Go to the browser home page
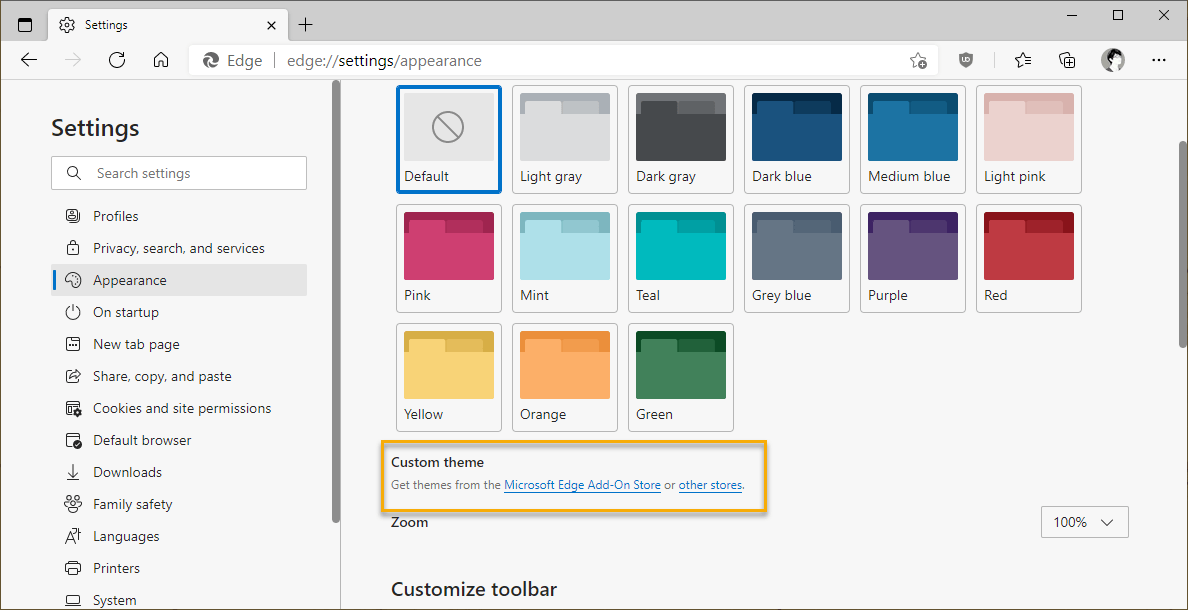Screen dimensions: 1188x610 tap(161, 60)
